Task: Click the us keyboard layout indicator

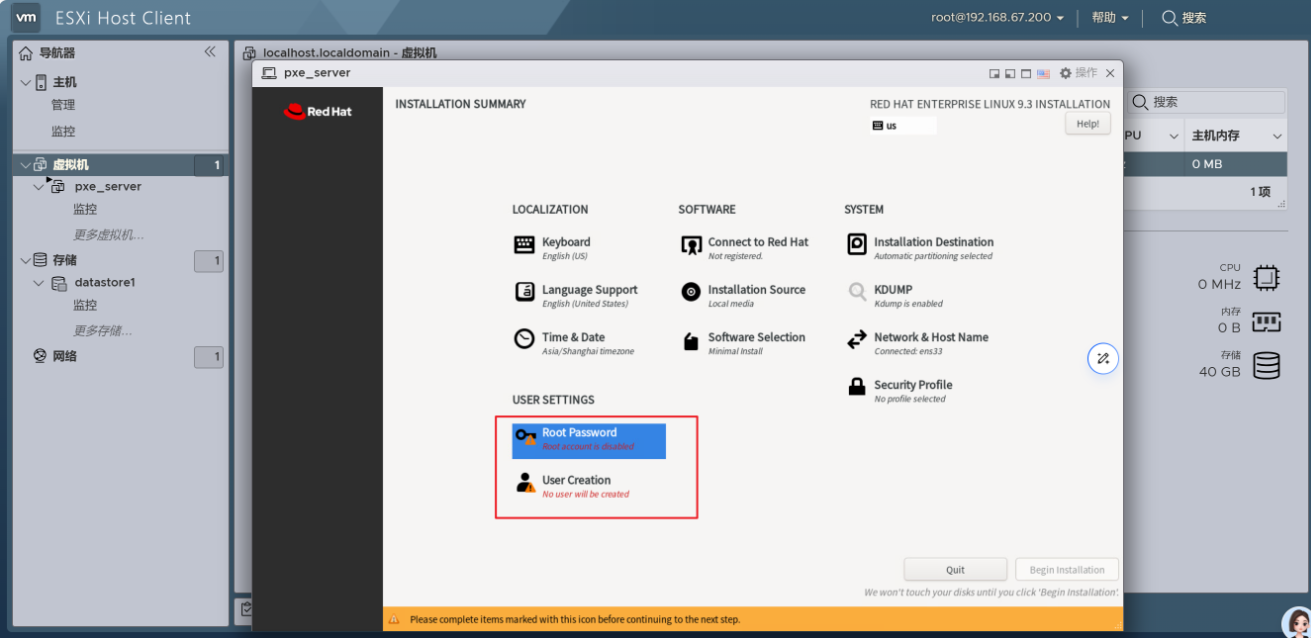Action: (x=904, y=126)
